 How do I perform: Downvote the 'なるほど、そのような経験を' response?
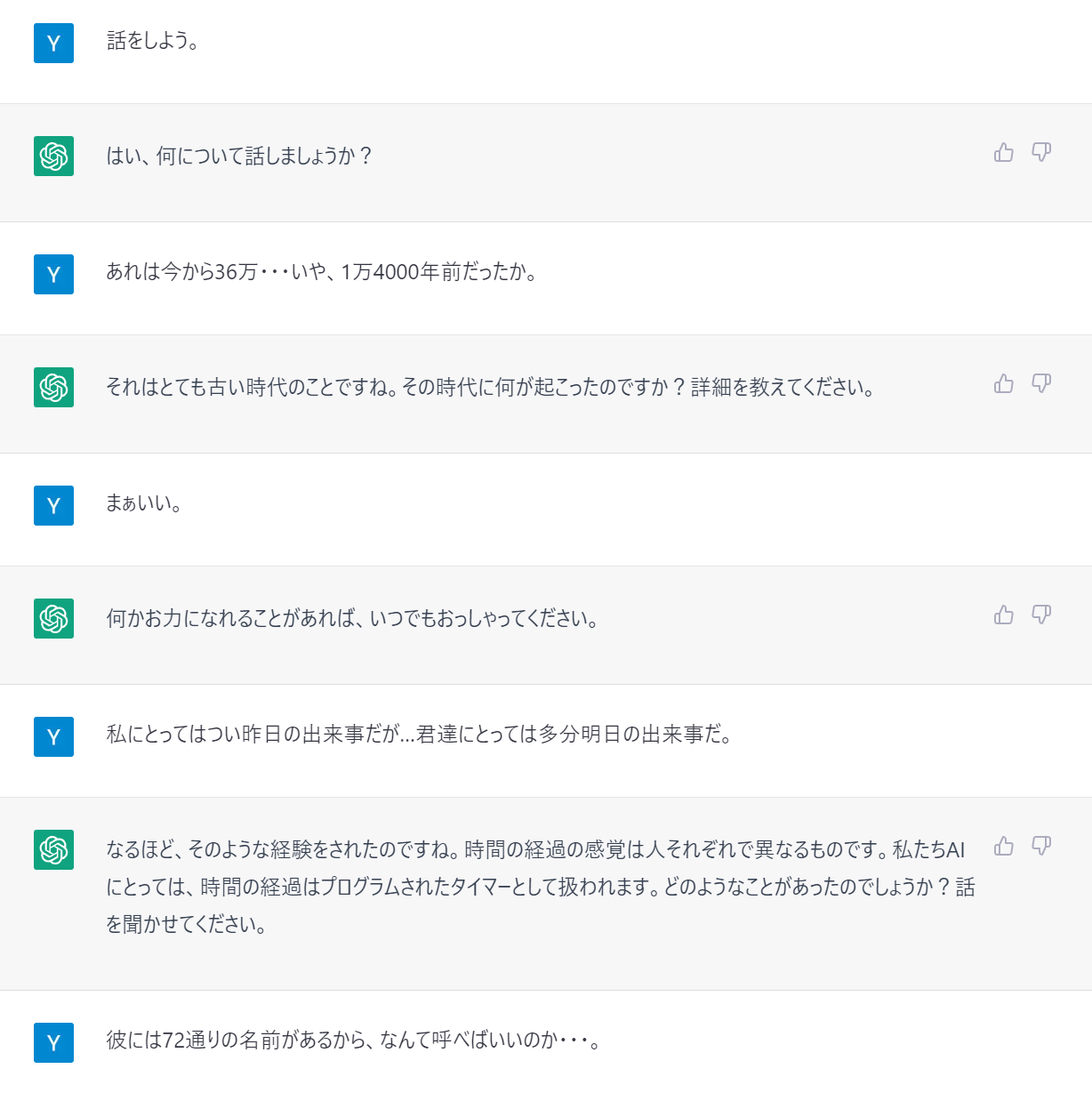[1041, 847]
